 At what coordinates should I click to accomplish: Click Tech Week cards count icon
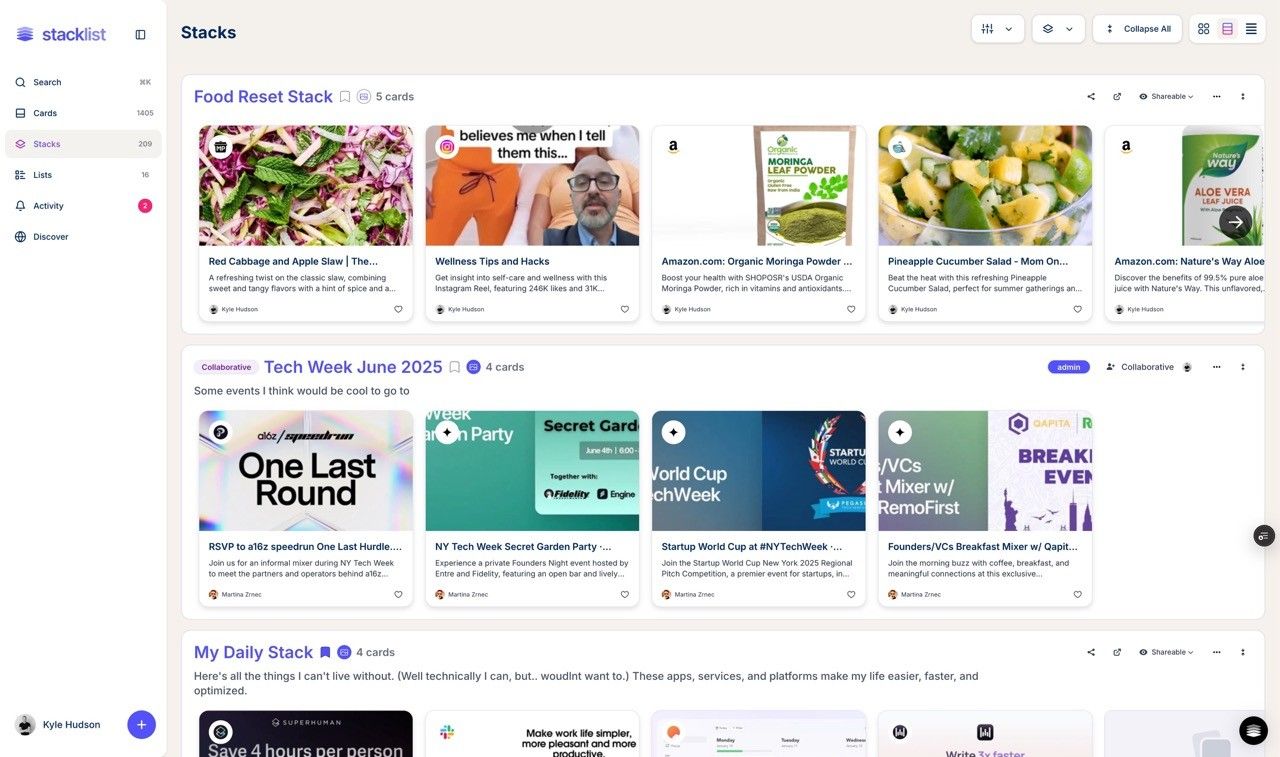pyautogui.click(x=474, y=367)
